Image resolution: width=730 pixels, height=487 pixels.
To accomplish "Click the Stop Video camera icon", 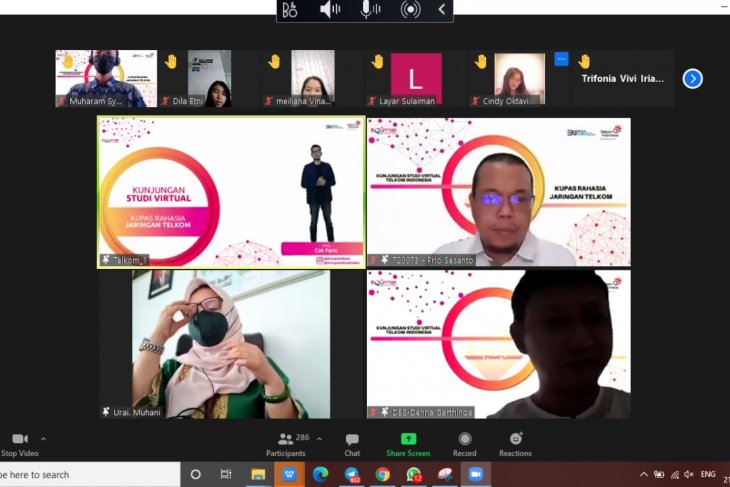I will click(20, 439).
